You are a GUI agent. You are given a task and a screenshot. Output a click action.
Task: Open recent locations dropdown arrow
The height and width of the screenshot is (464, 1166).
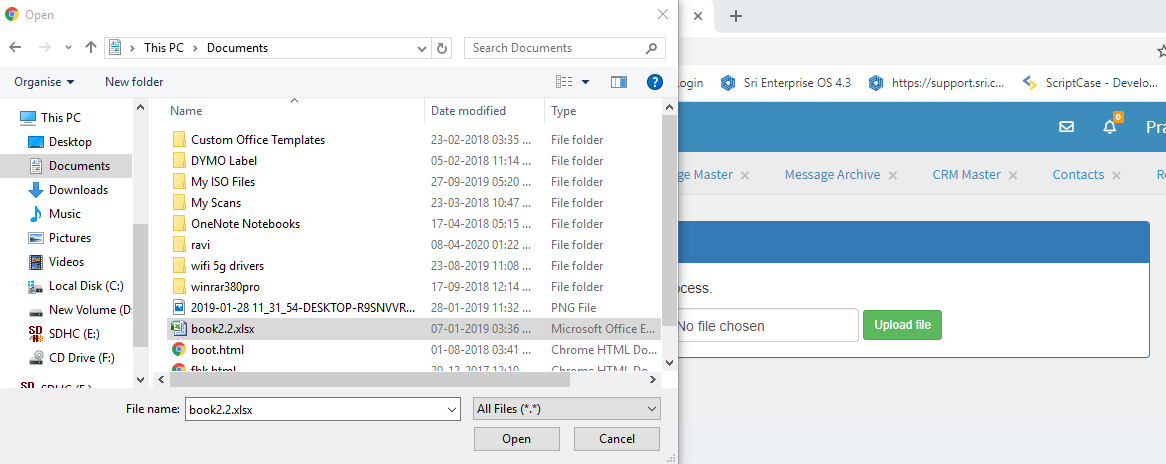(x=68, y=48)
